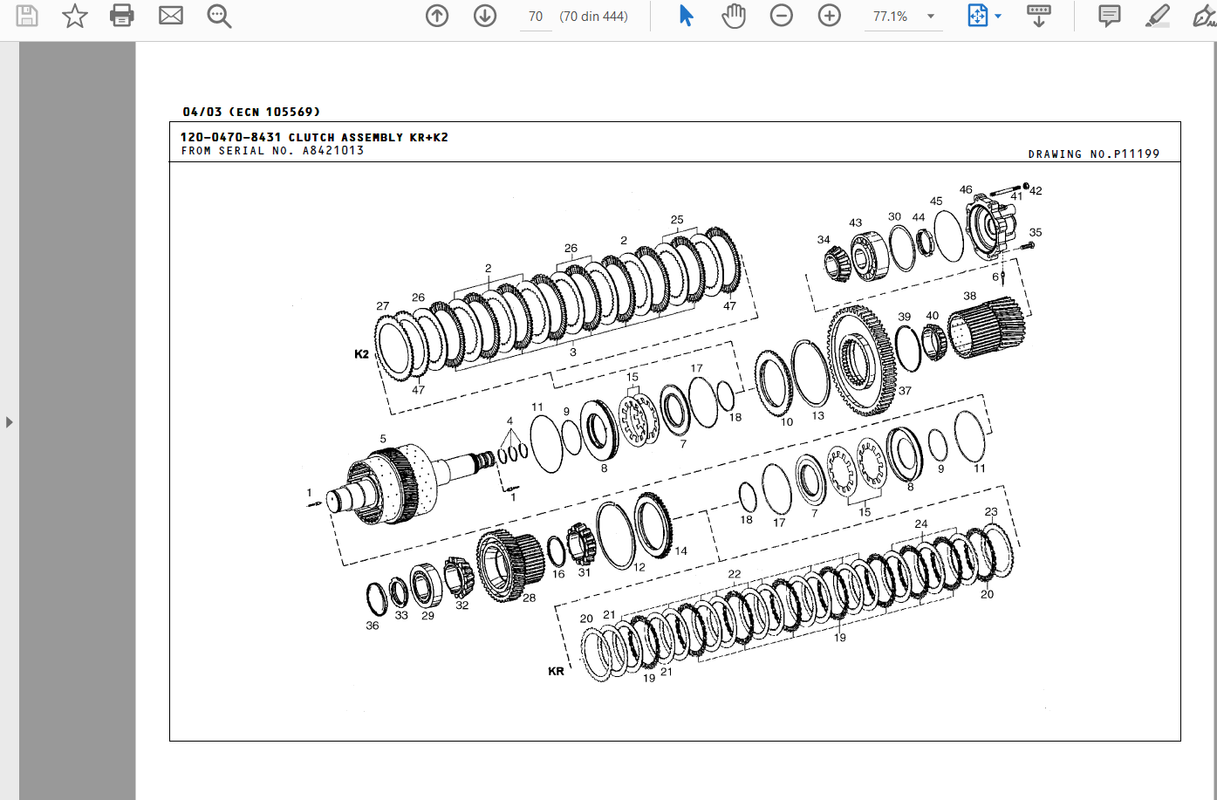This screenshot has height=800, width=1217.
Task: Send the file by email with the envelope icon
Action: tap(171, 16)
